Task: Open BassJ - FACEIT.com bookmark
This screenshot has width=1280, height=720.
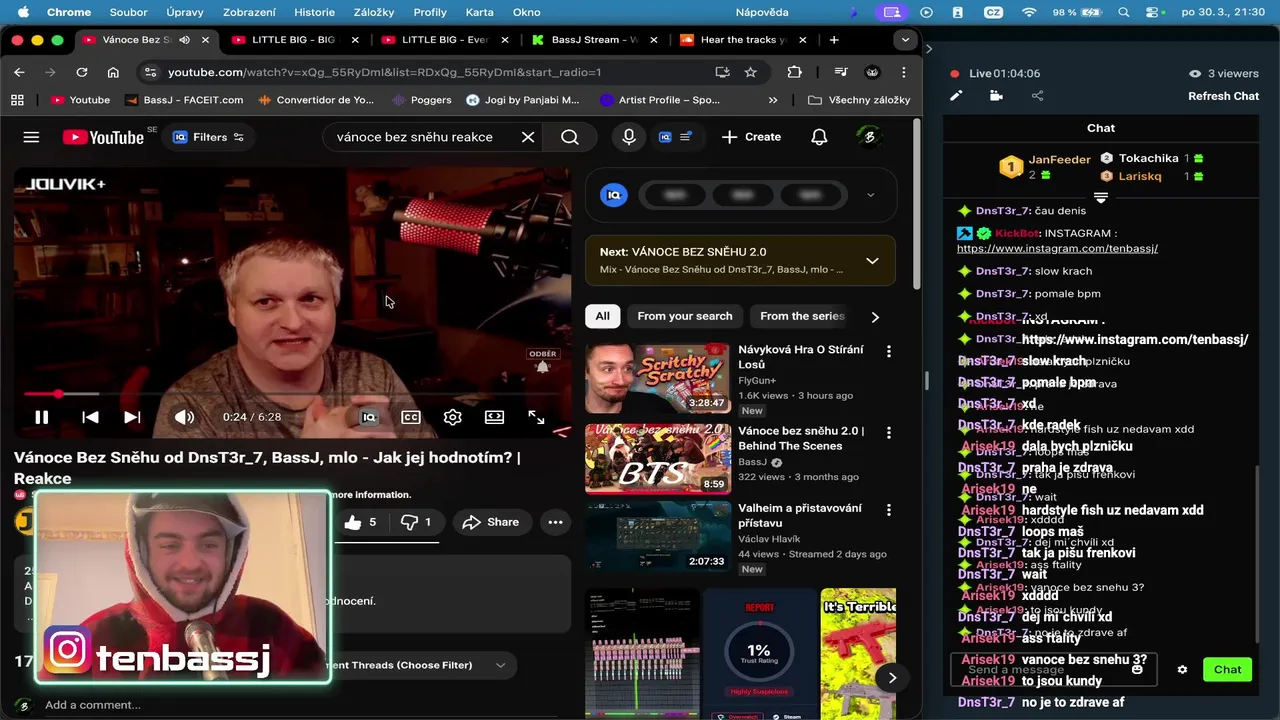Action: pyautogui.click(x=184, y=100)
